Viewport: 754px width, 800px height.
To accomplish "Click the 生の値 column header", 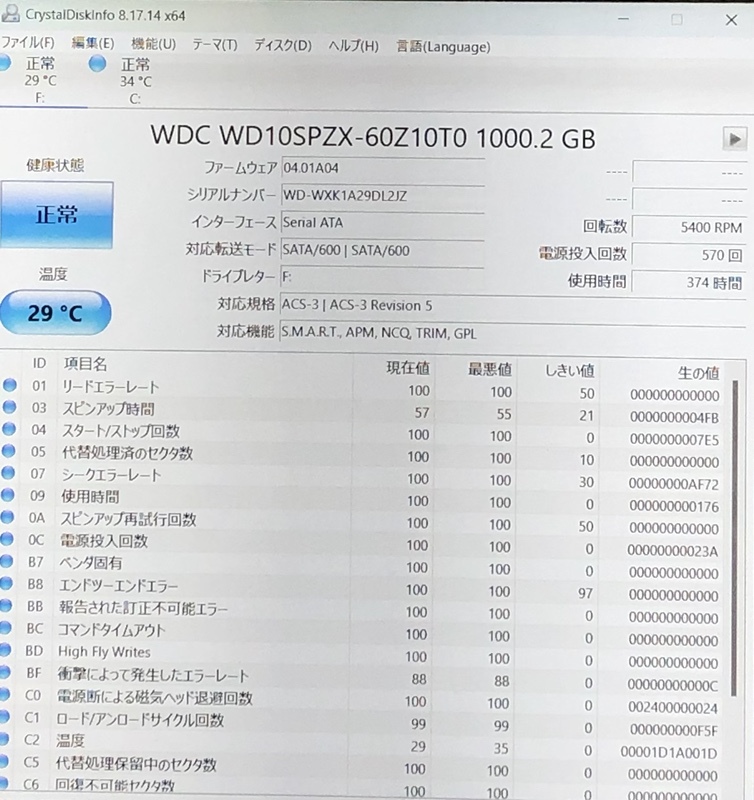I will pyautogui.click(x=698, y=373).
